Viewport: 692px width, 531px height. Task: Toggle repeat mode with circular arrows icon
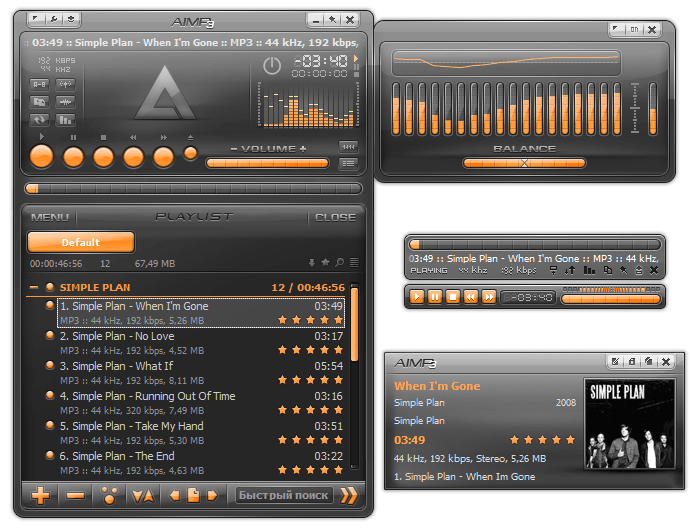[39, 120]
